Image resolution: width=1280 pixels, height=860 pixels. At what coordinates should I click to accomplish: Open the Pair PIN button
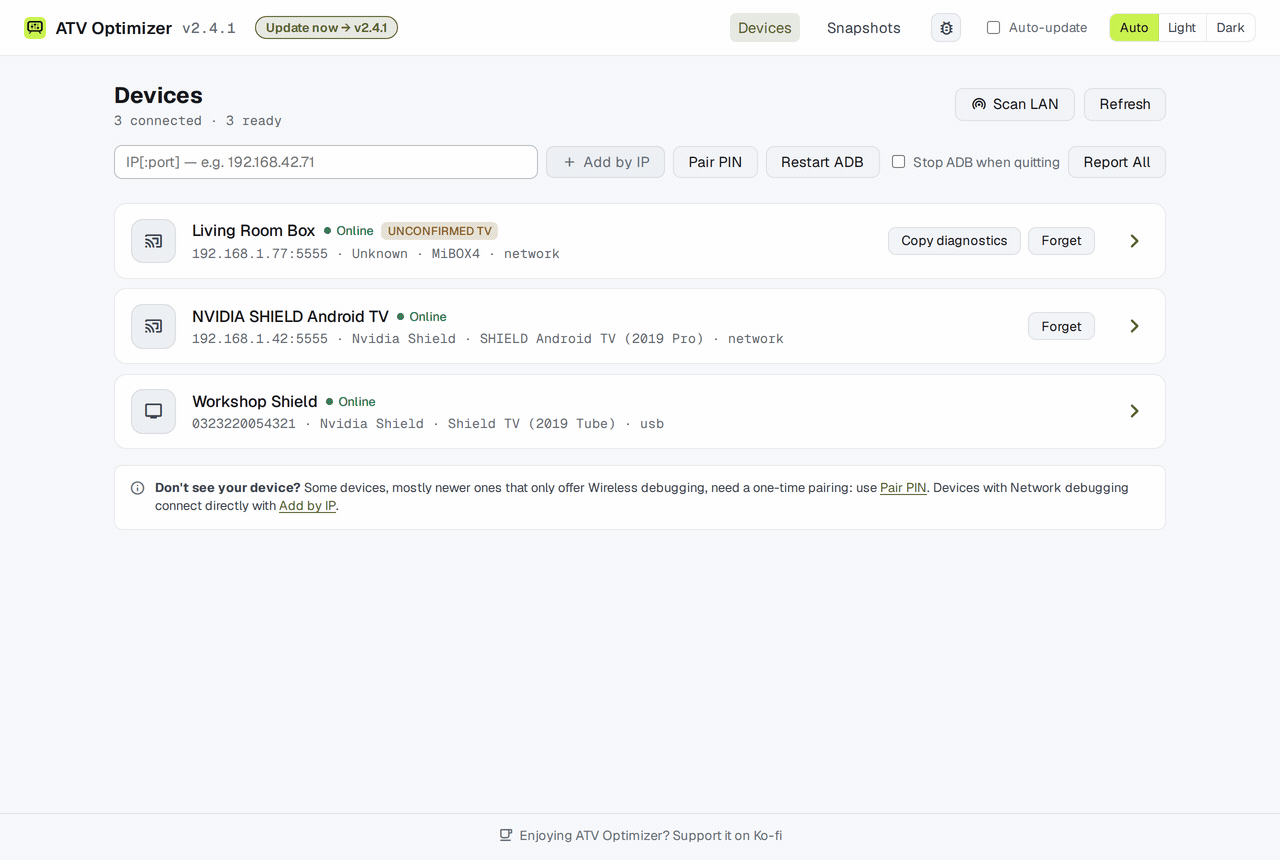coord(715,162)
